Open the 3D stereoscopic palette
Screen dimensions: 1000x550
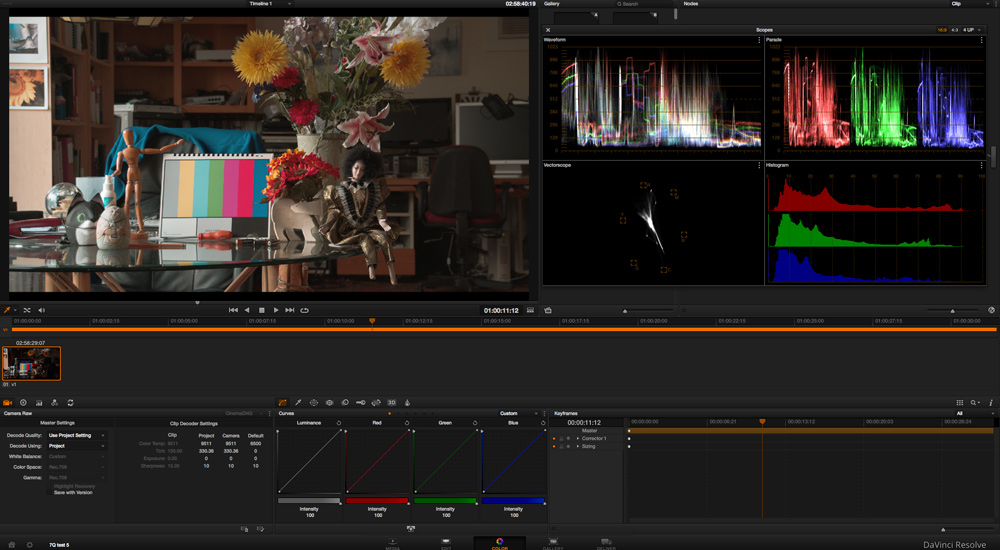click(x=392, y=402)
